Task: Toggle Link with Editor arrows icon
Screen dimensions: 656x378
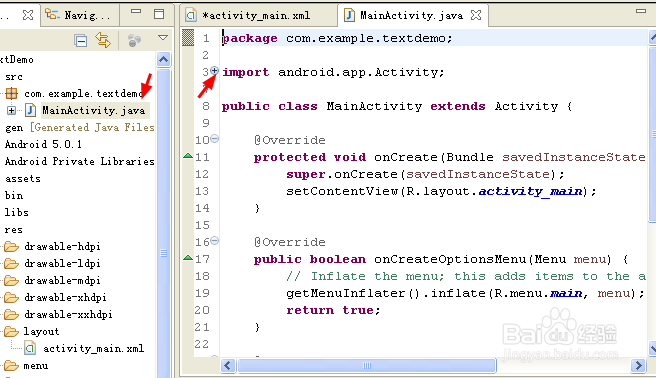Action: coord(103,40)
